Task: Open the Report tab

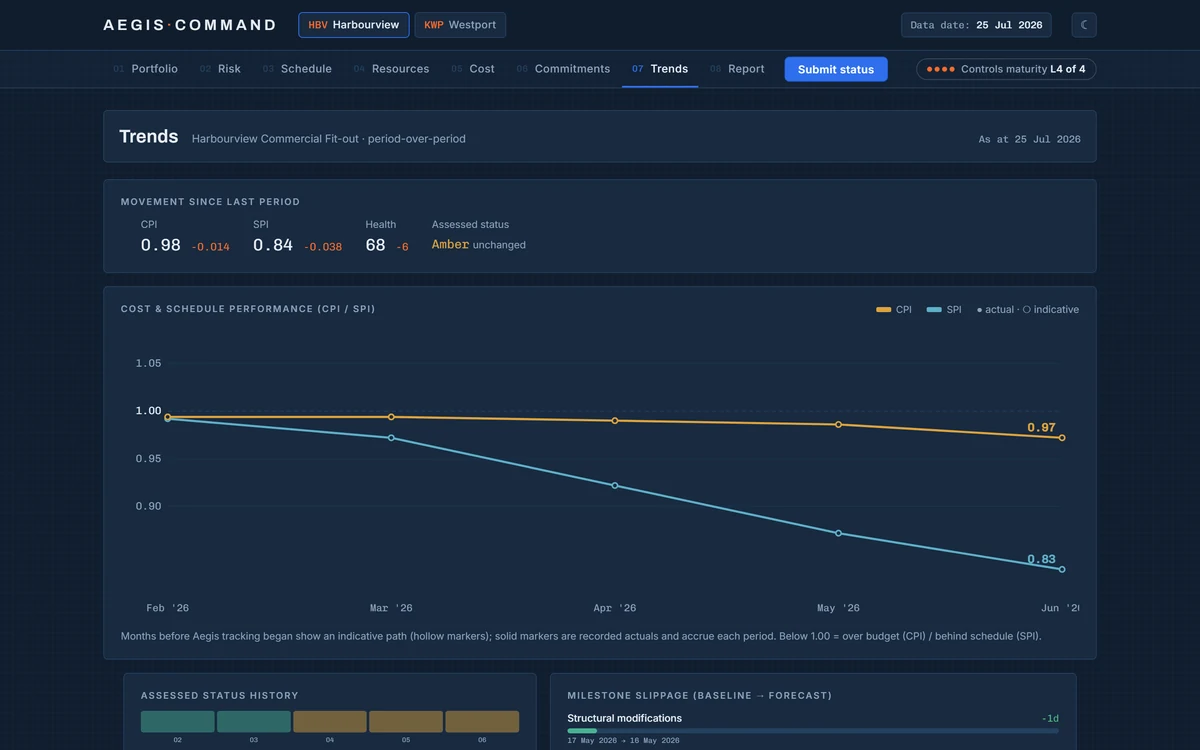Action: click(x=737, y=69)
